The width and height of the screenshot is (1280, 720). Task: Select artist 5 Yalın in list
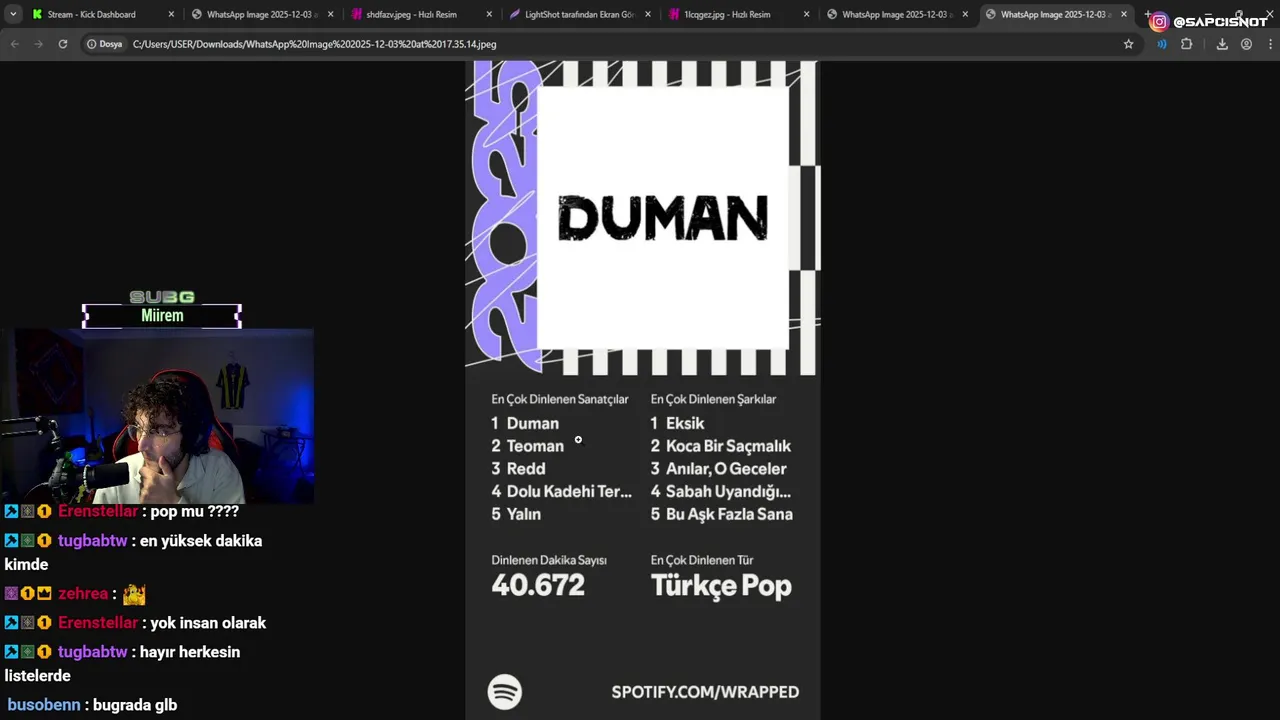point(516,514)
